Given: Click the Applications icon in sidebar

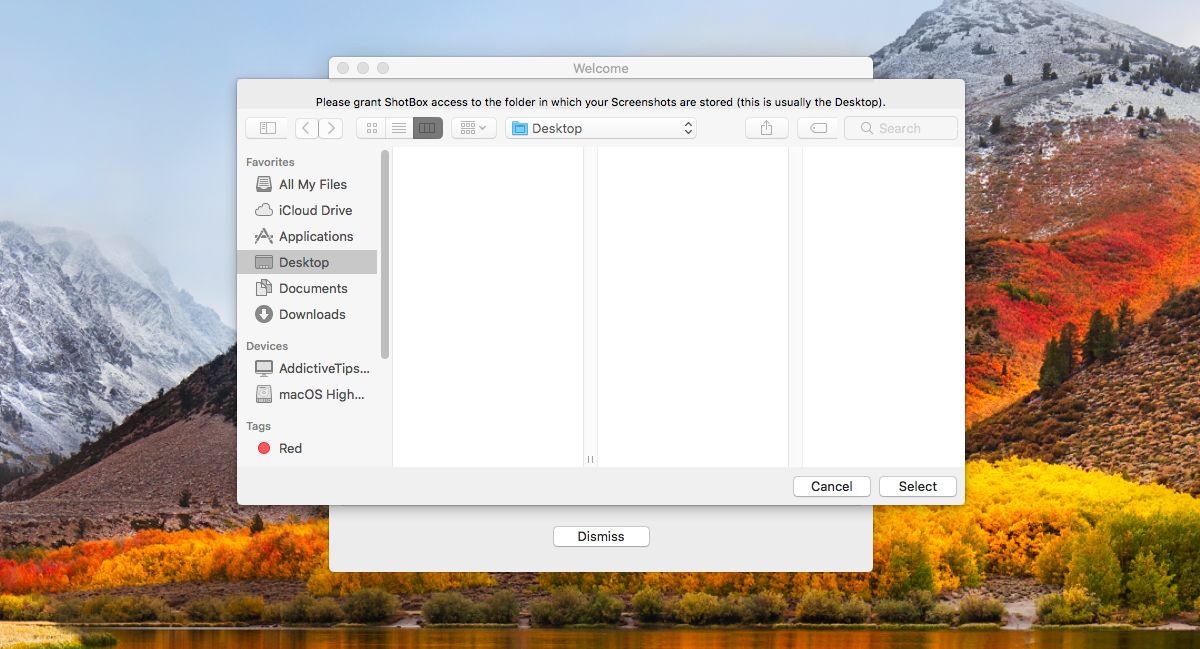Looking at the screenshot, I should pos(264,236).
